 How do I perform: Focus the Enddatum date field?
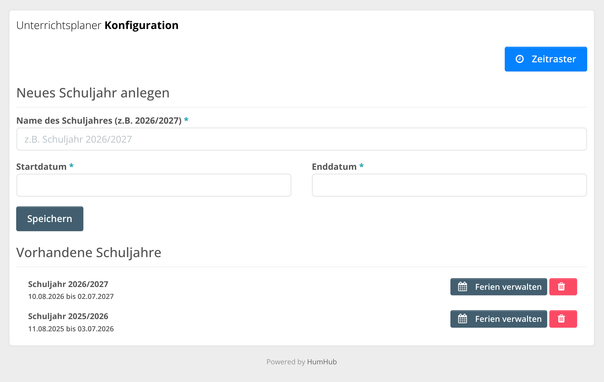(x=449, y=185)
